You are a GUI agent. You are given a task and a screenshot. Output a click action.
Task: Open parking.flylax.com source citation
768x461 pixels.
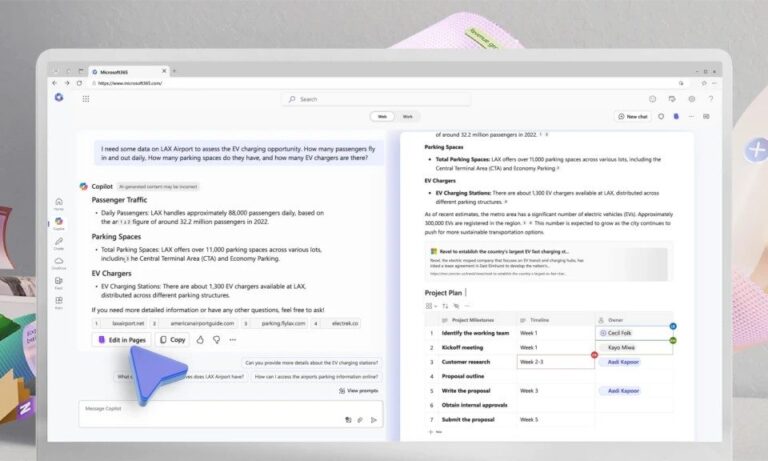[x=275, y=323]
